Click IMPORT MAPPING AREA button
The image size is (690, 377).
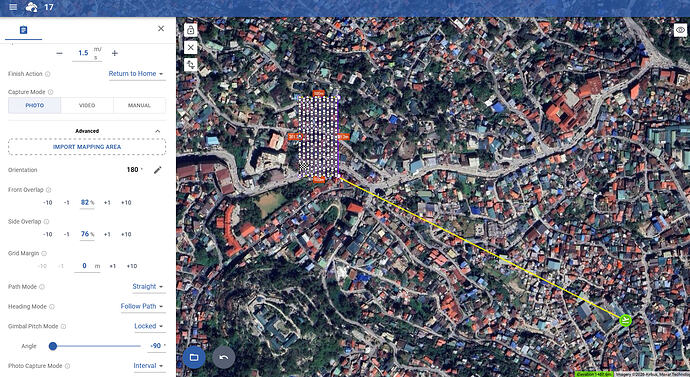point(87,147)
